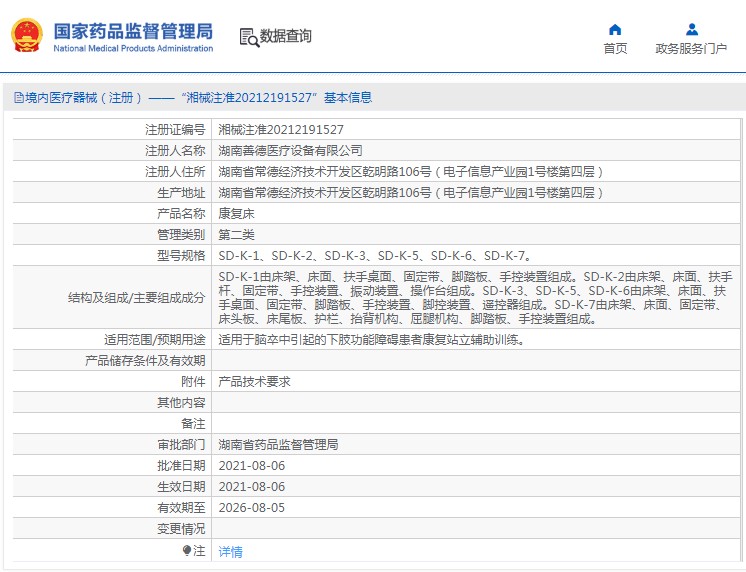746x572 pixels.
Task: Click the lightbulb icon beside 注
Action: 186,551
